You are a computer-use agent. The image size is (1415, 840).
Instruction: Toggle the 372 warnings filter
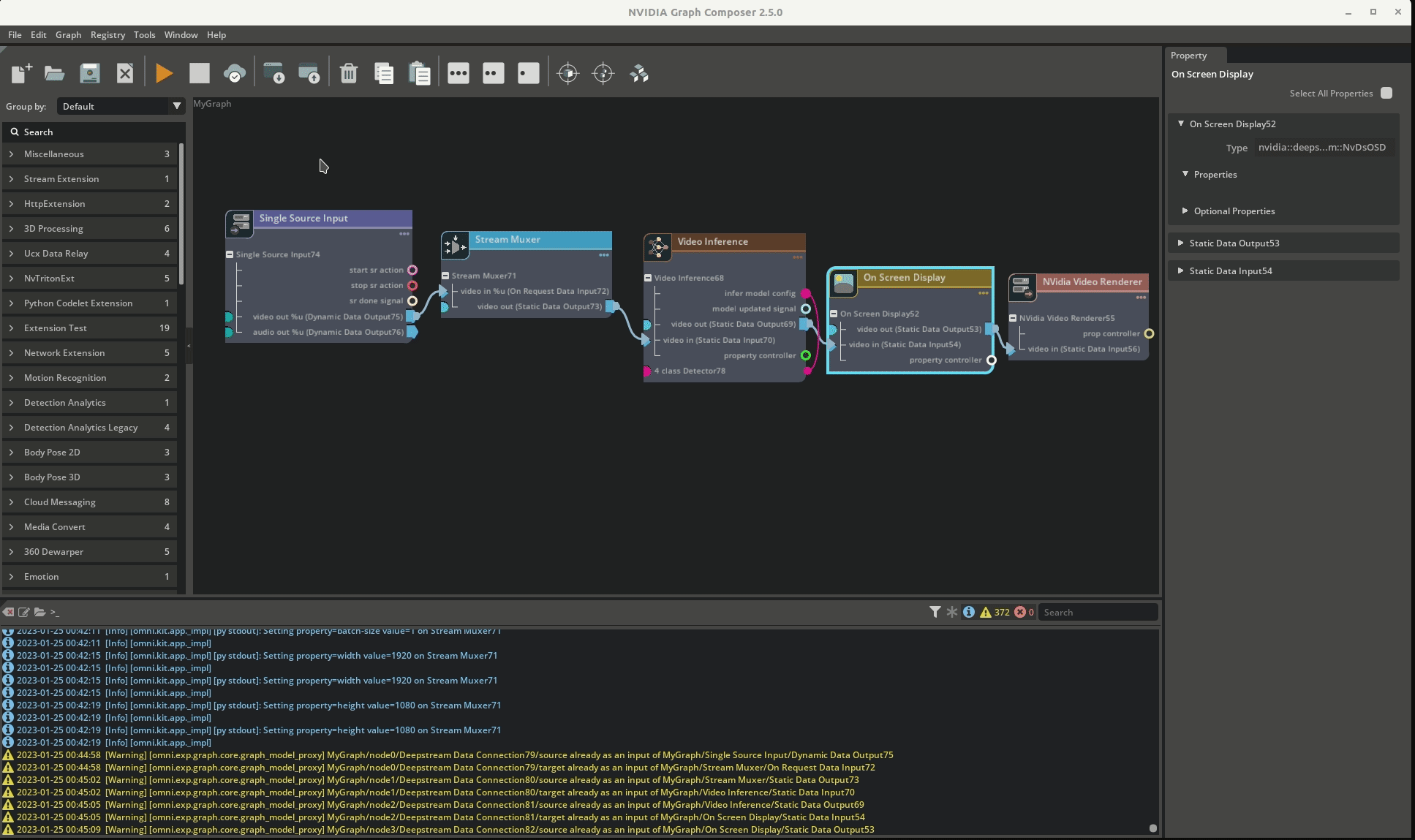coord(995,612)
